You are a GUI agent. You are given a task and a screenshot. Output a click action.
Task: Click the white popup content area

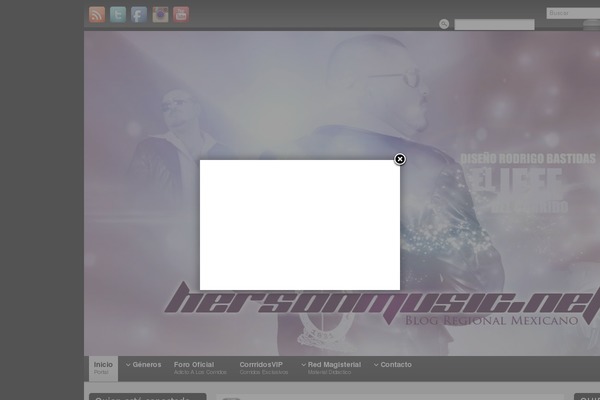[x=300, y=225]
